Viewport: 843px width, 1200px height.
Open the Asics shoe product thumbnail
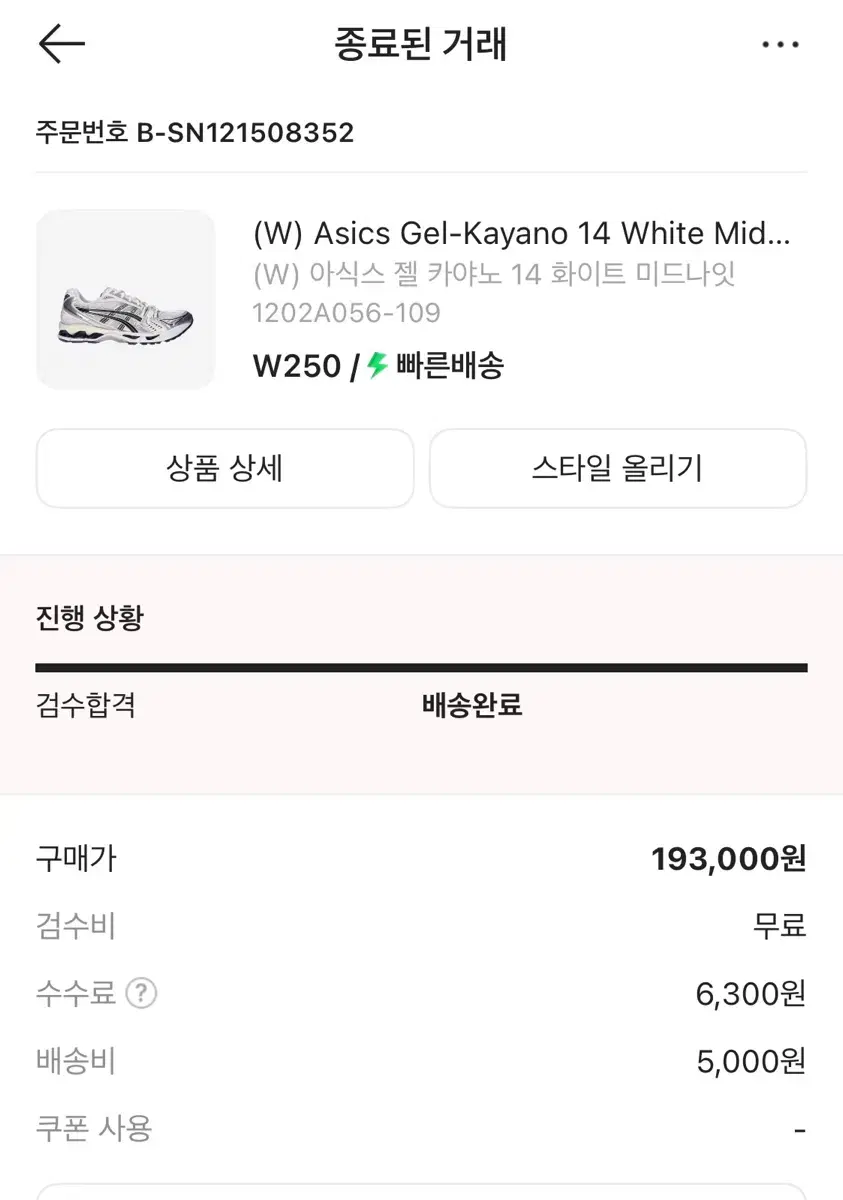pyautogui.click(x=126, y=299)
